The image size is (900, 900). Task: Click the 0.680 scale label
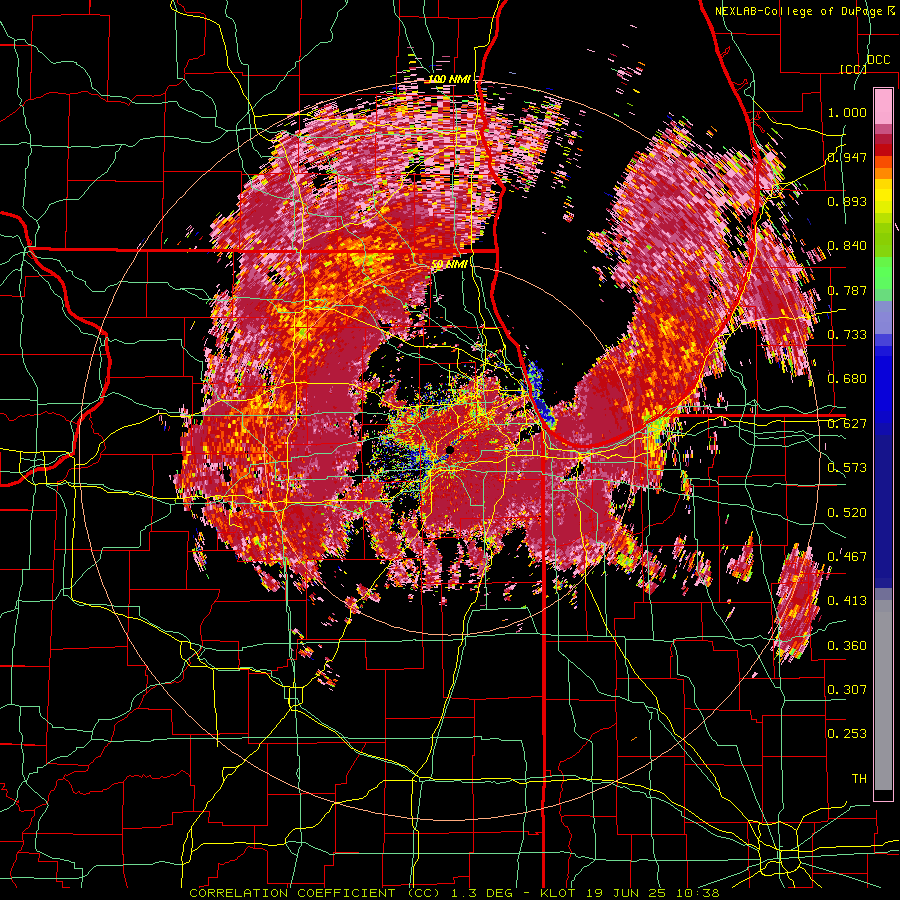(847, 379)
